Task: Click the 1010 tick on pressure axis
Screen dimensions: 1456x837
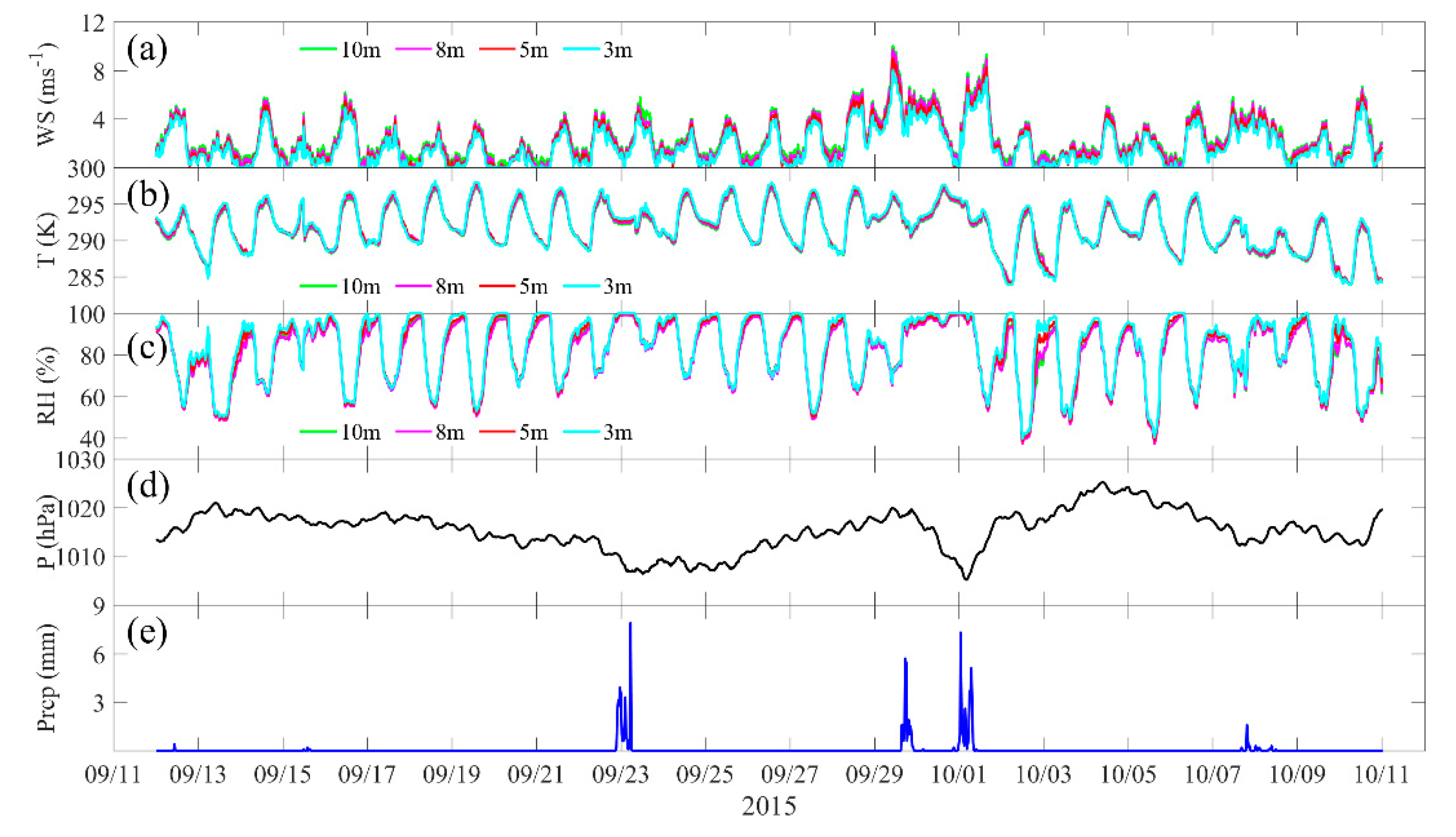Action: pyautogui.click(x=81, y=557)
